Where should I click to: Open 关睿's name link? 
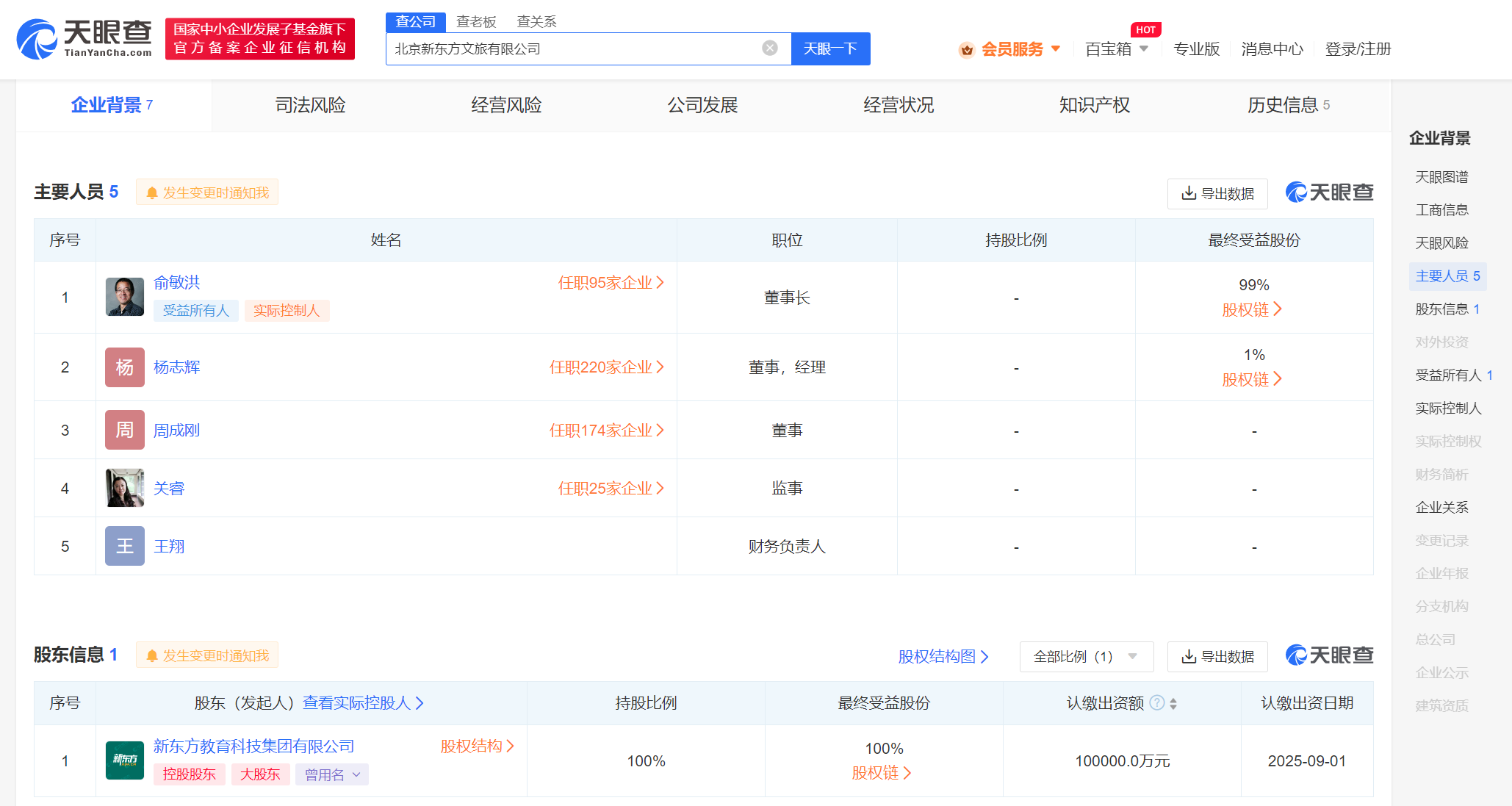click(169, 489)
